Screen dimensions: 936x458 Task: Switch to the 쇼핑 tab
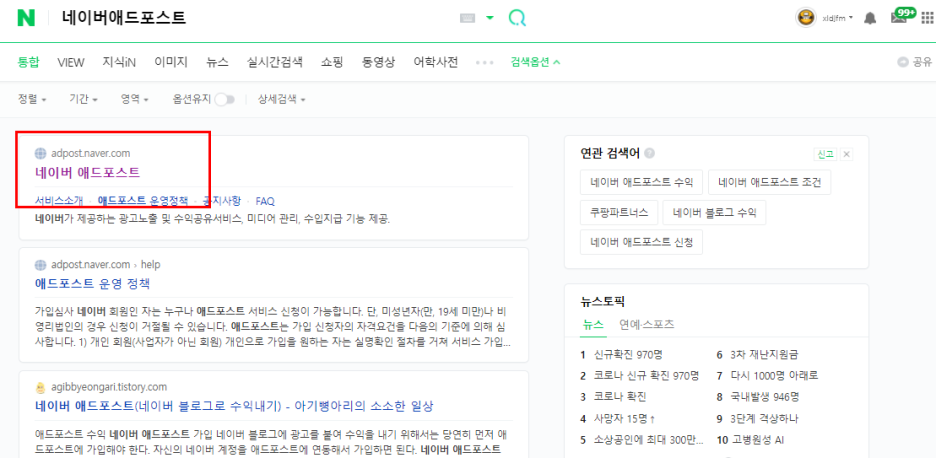tap(331, 62)
